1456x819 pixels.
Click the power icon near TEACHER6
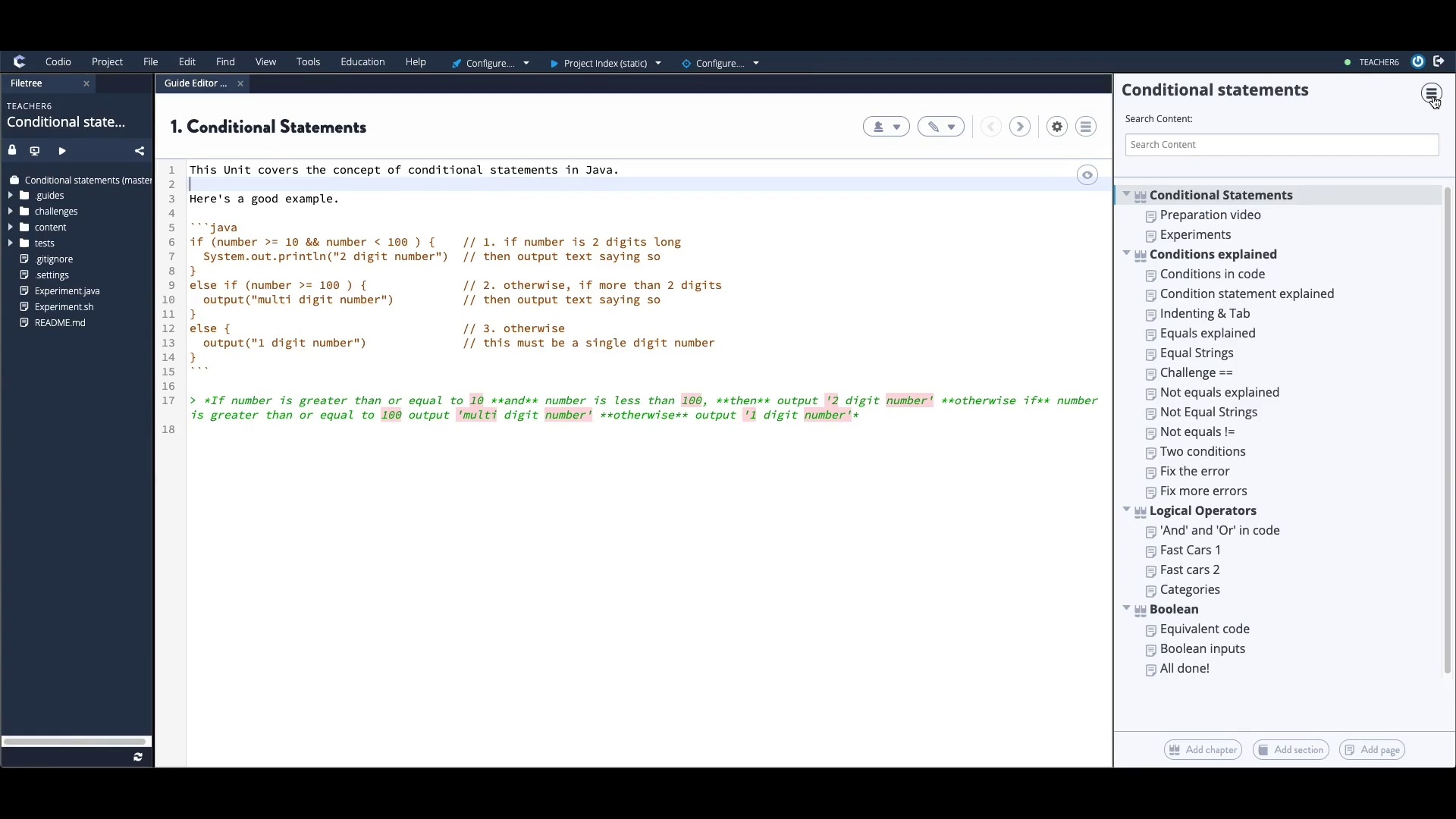pyautogui.click(x=1417, y=61)
